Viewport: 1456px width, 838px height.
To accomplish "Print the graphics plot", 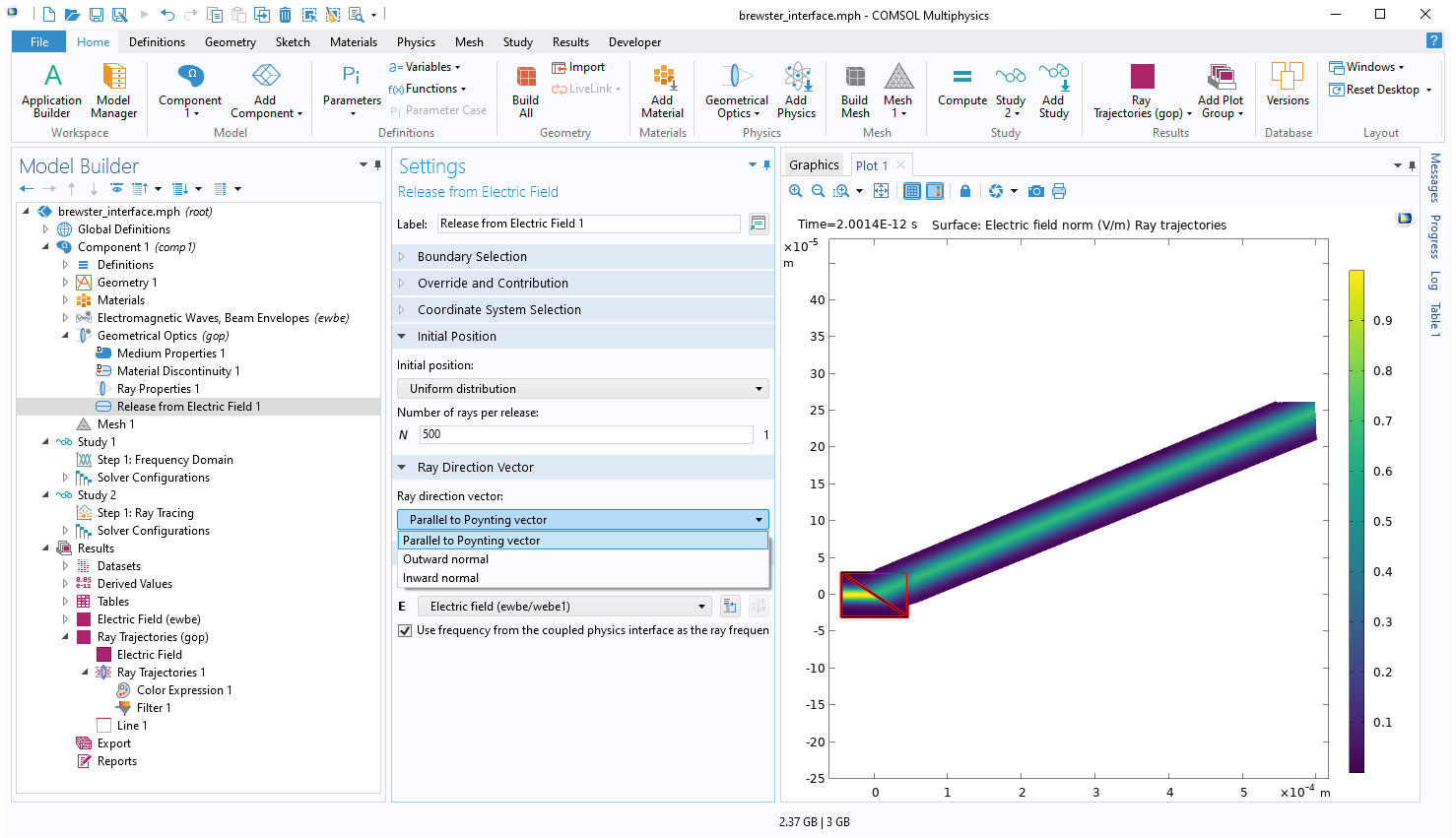I will tap(1059, 191).
